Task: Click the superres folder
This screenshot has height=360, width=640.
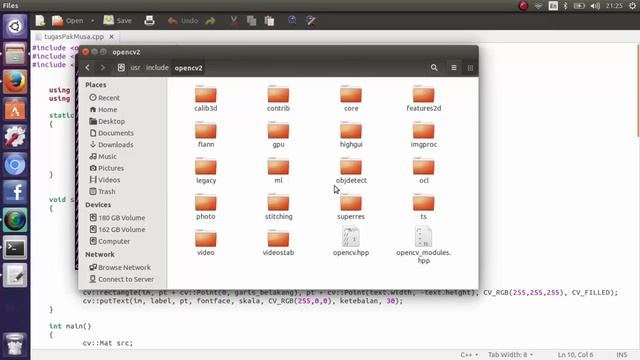Action: click(x=351, y=207)
